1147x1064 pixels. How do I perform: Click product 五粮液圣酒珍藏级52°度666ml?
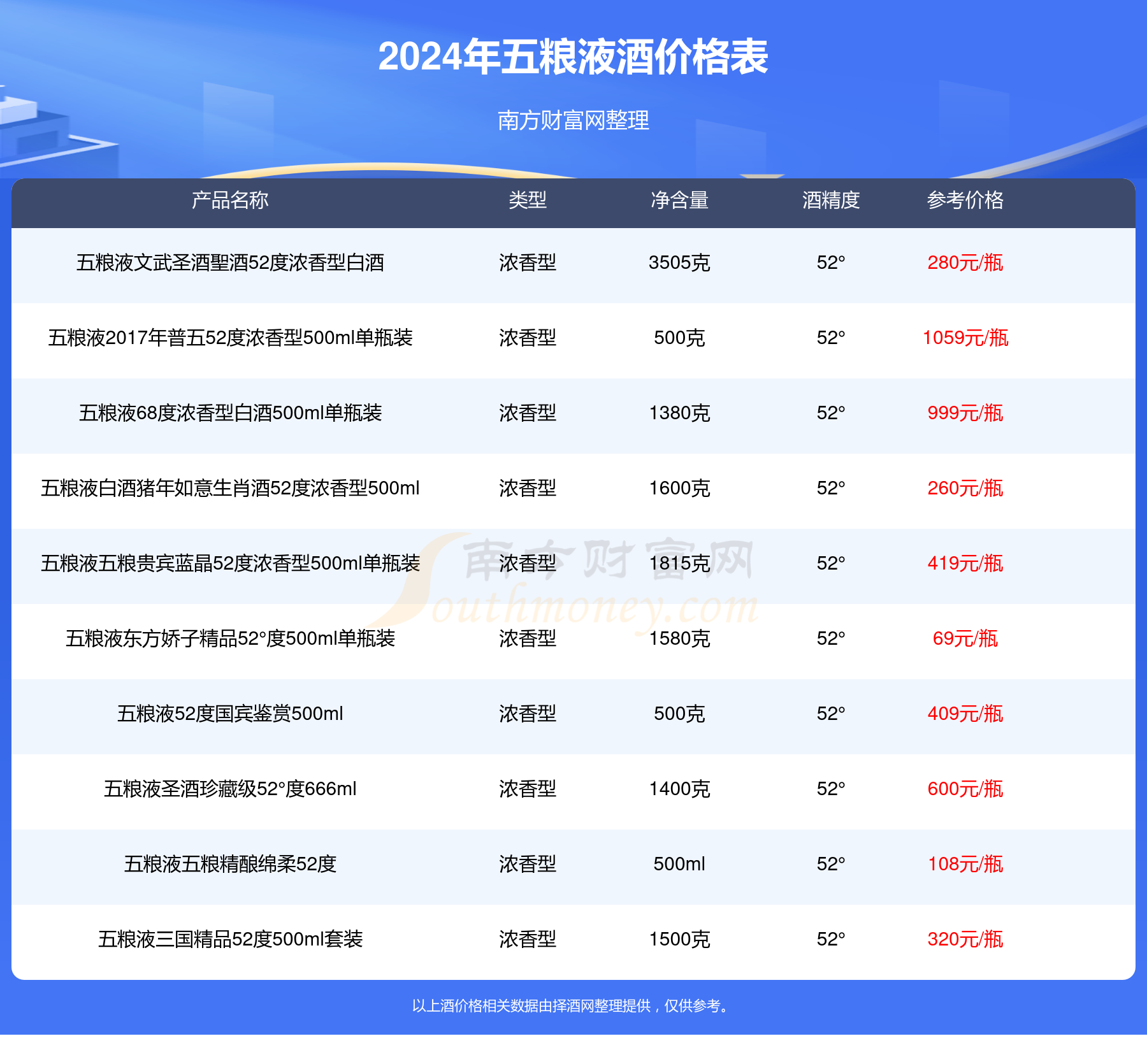click(x=230, y=789)
